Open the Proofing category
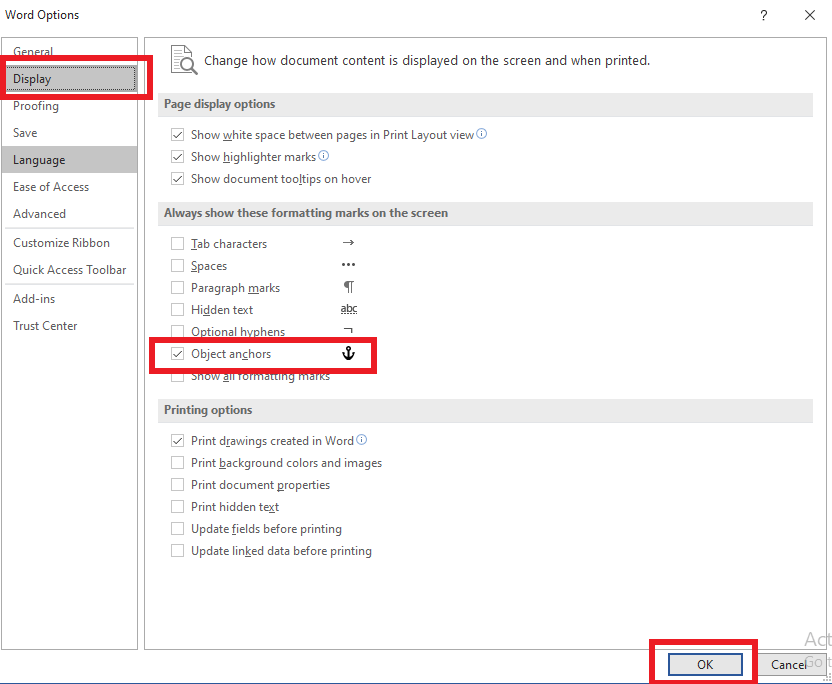The image size is (832, 684). [x=69, y=106]
